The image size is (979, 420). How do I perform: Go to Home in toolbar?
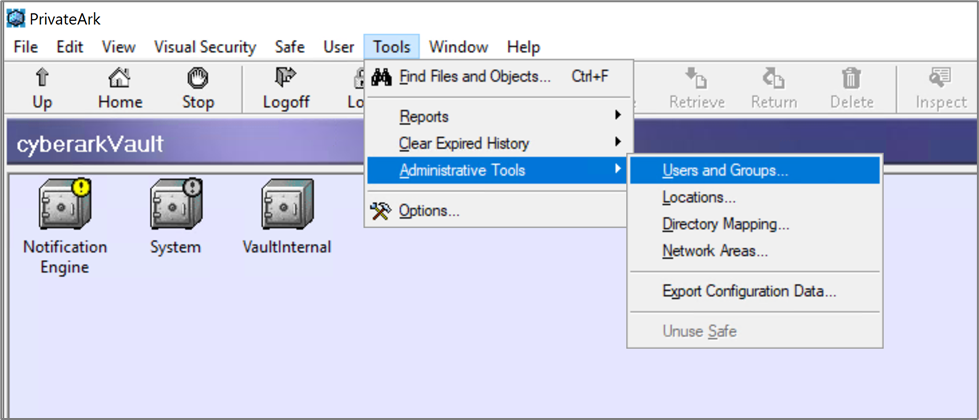(119, 79)
